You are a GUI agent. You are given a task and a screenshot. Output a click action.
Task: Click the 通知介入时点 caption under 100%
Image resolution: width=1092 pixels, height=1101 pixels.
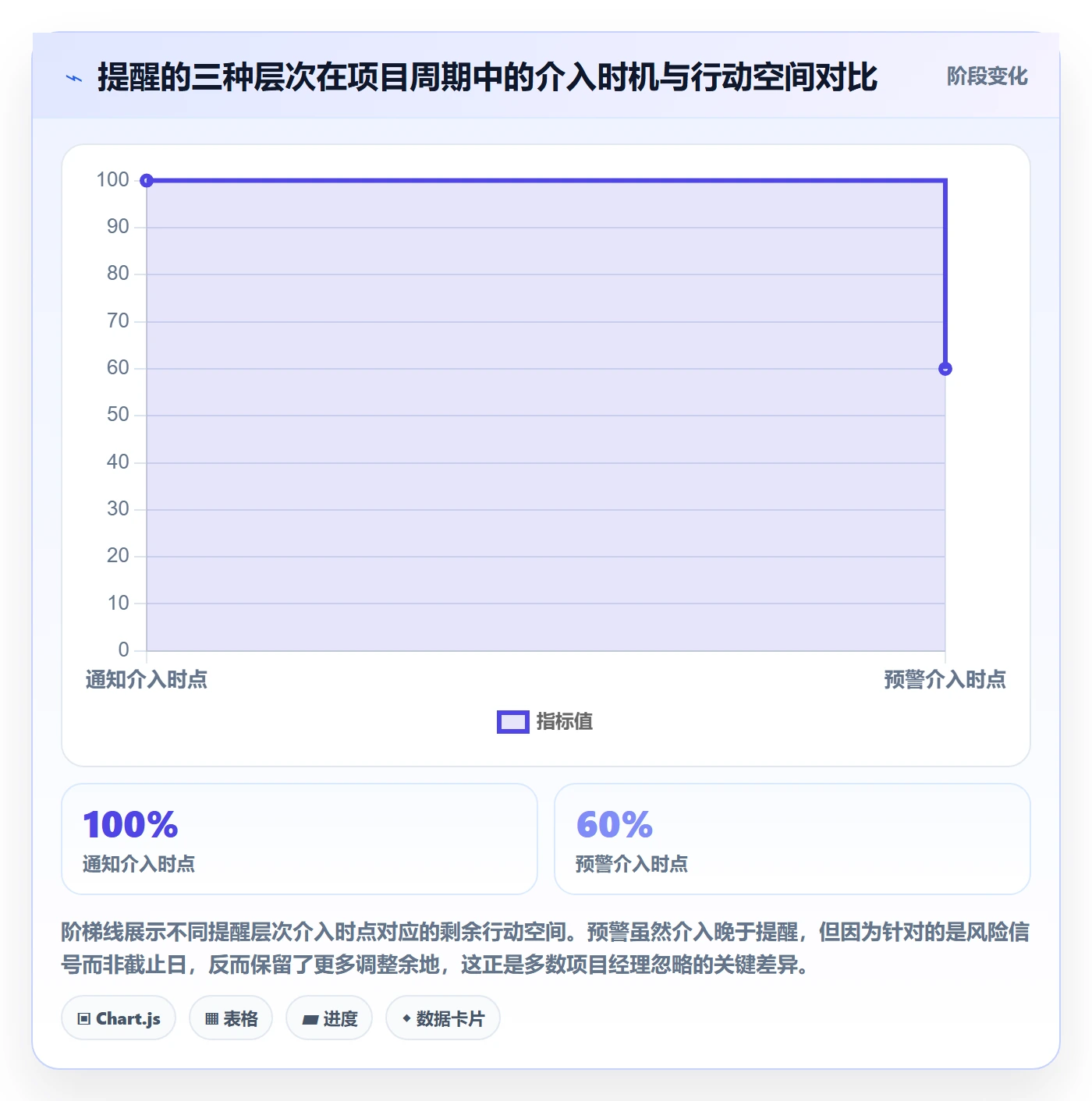coord(139,864)
